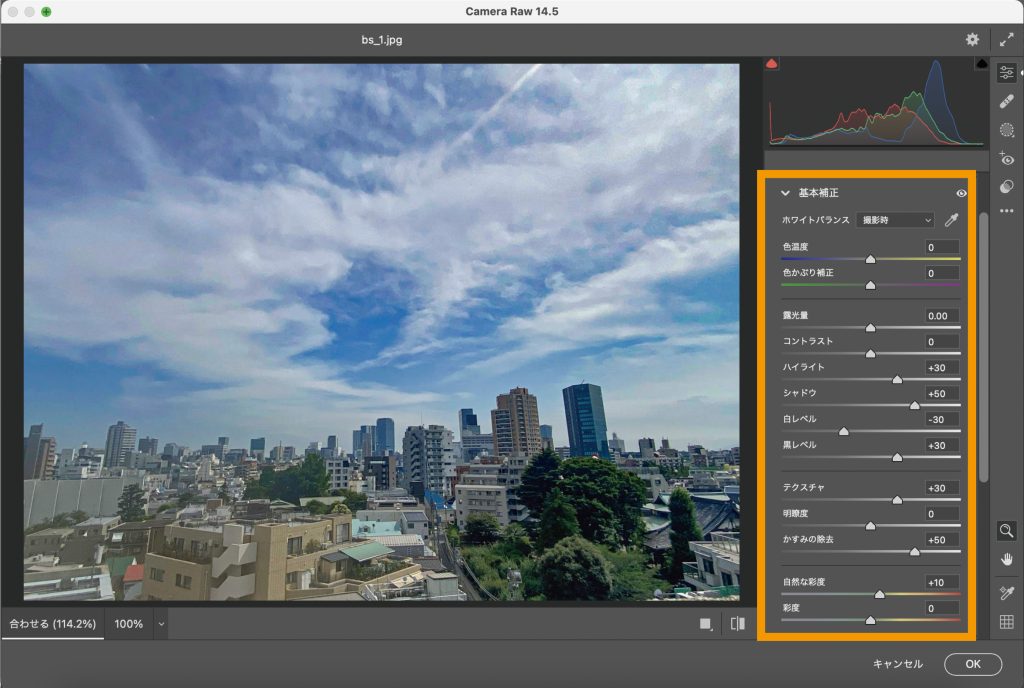Activate the Zoom magnifier tool

(1006, 530)
